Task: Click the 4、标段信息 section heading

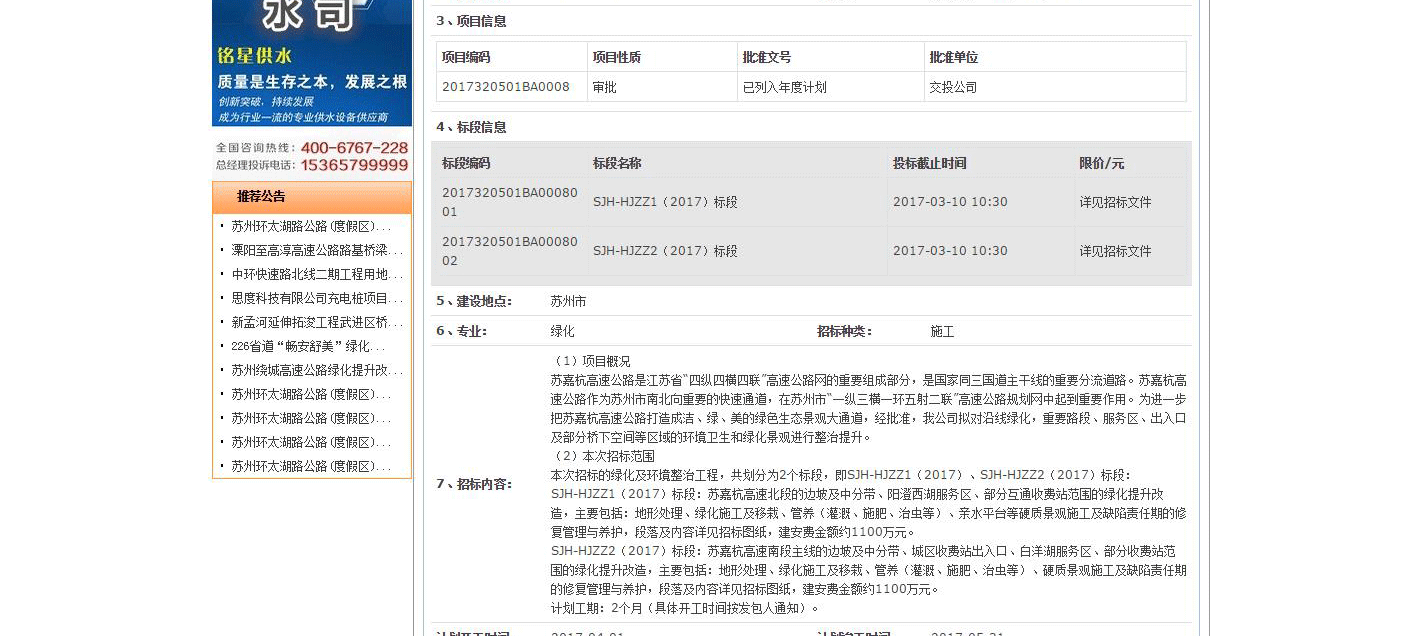Action: (471, 127)
